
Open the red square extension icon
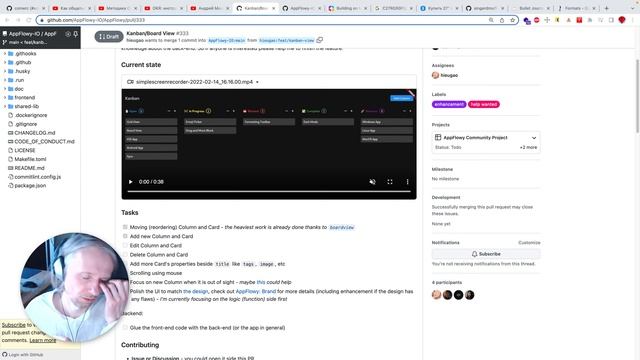point(579,20)
